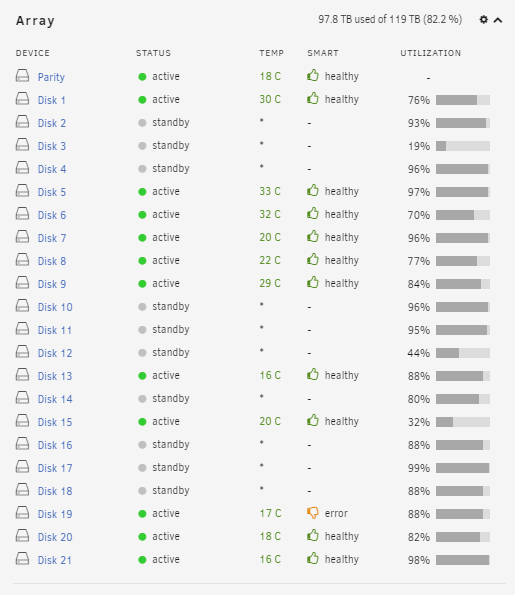Click the orange thumbs-down error icon for Disk 19

pos(313,513)
